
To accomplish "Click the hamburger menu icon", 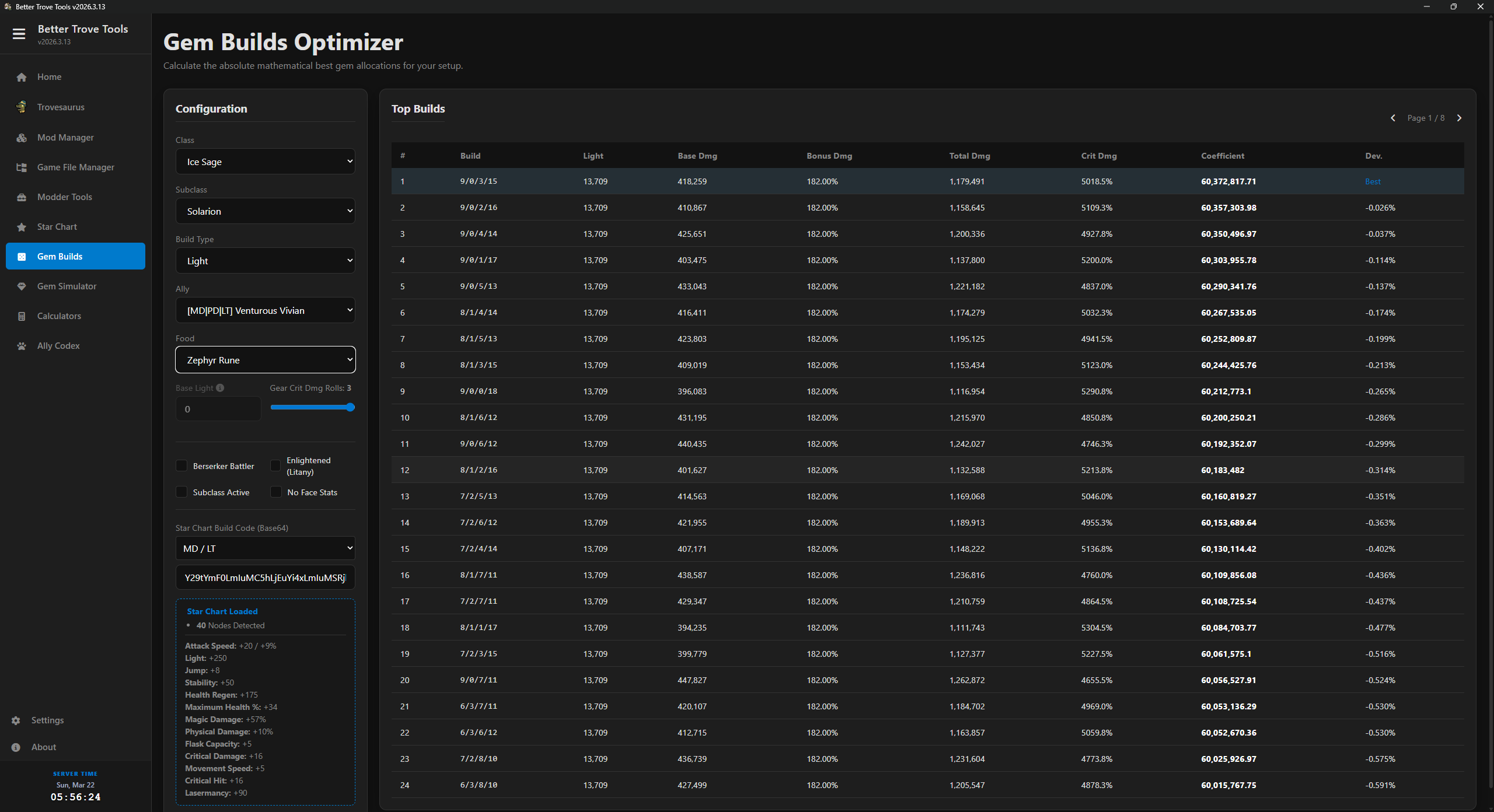I will pyautogui.click(x=19, y=34).
